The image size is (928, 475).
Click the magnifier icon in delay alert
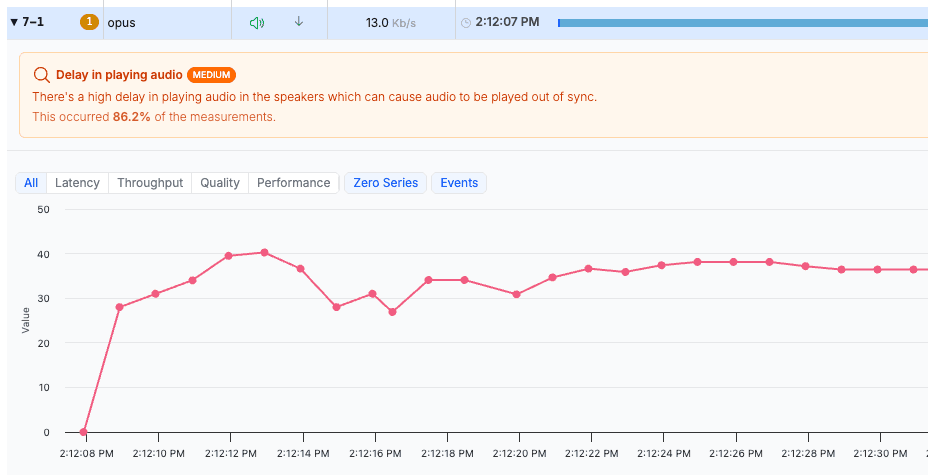41,75
